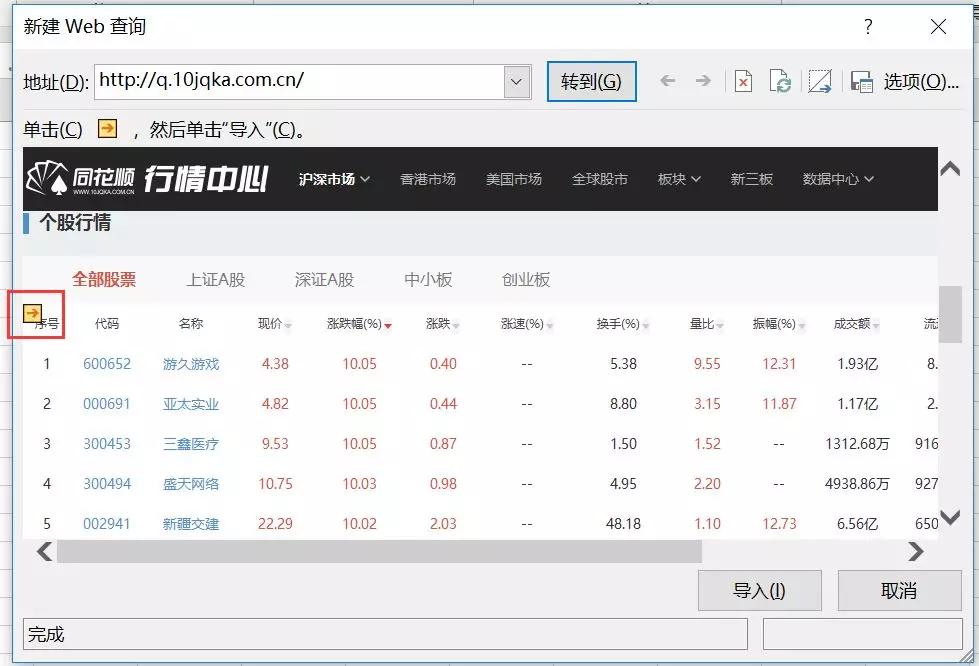Click the vertical scrollbar down arrow
The image size is (979, 666).
pyautogui.click(x=948, y=519)
